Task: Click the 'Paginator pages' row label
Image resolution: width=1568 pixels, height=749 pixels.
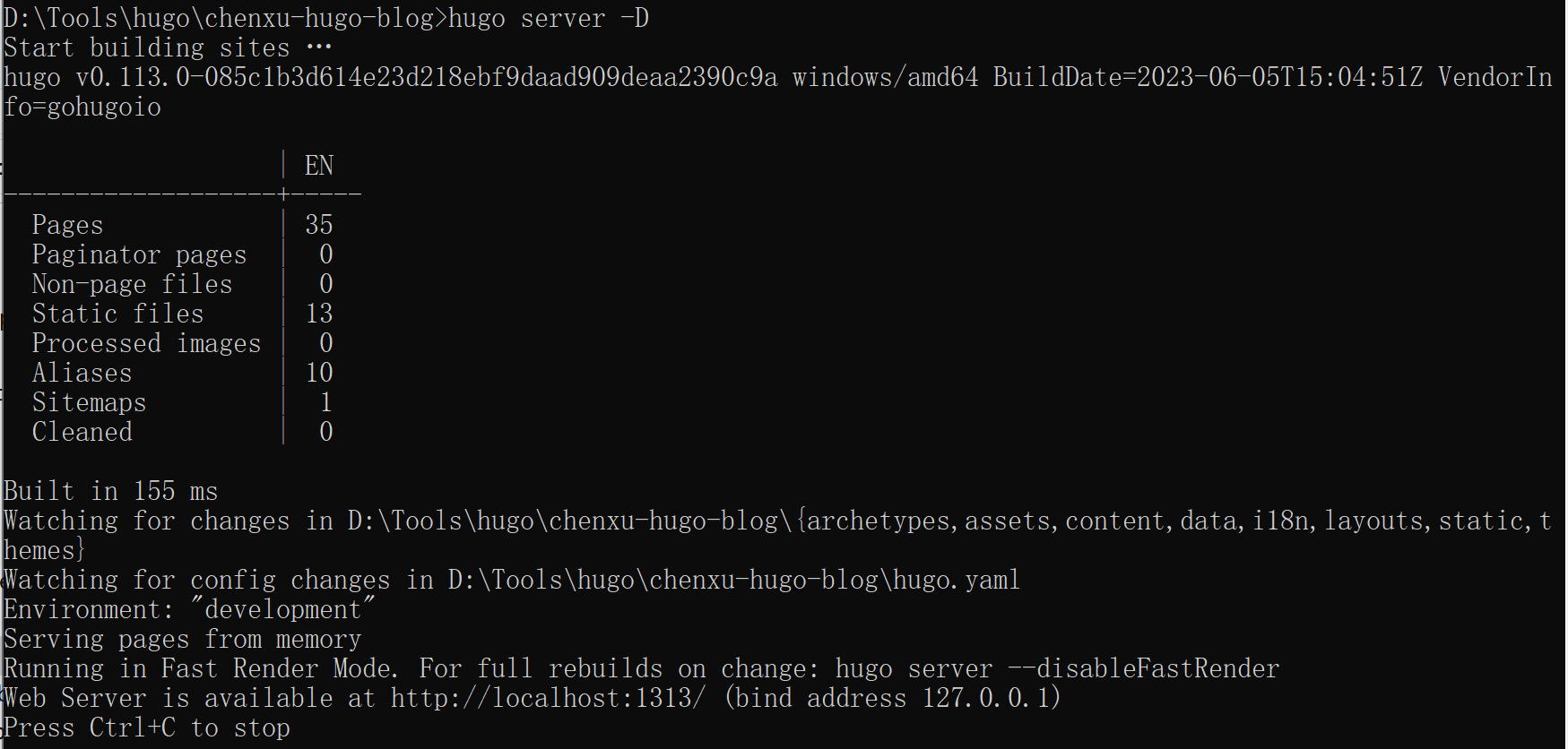Action: pos(139,254)
